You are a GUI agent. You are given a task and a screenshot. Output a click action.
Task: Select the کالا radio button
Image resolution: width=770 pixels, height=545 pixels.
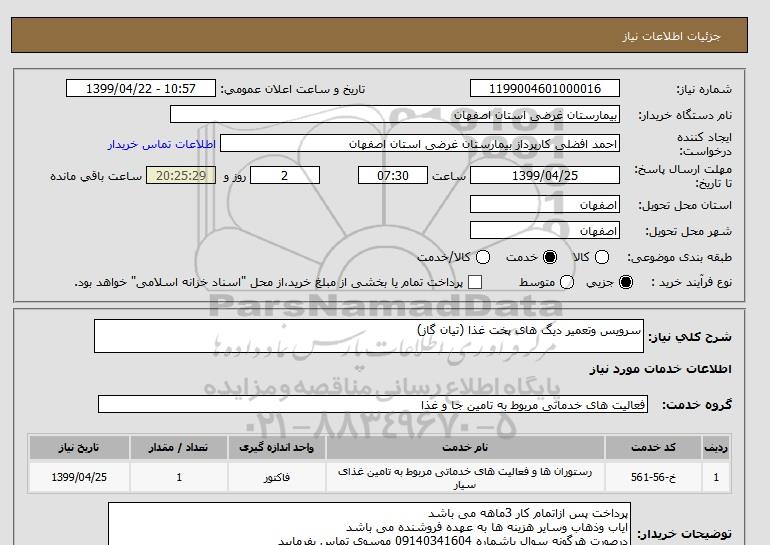pyautogui.click(x=602, y=257)
